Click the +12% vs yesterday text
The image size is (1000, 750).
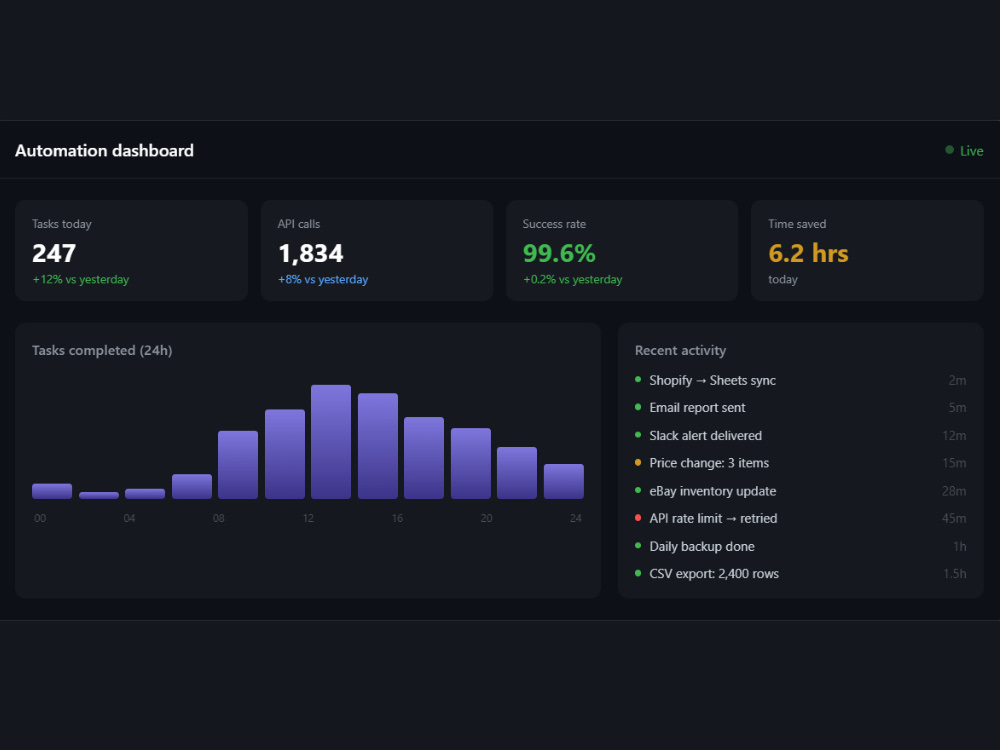[x=81, y=279]
